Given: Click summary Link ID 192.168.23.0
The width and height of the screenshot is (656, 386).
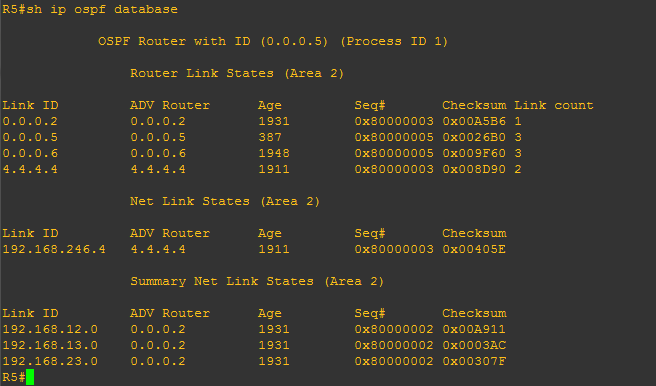Looking at the screenshot, I should pos(50,361).
